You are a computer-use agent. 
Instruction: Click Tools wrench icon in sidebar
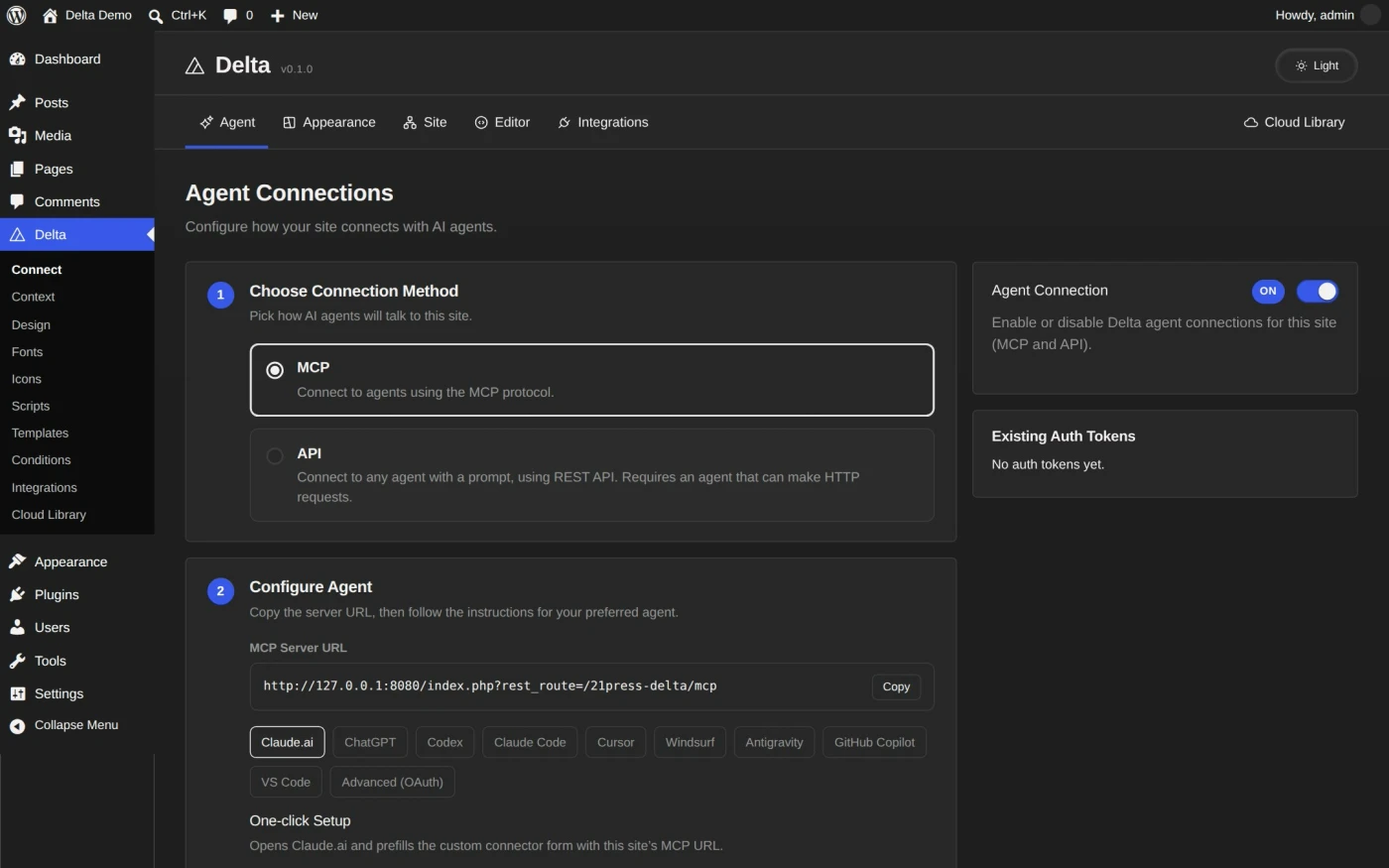pyautogui.click(x=17, y=661)
